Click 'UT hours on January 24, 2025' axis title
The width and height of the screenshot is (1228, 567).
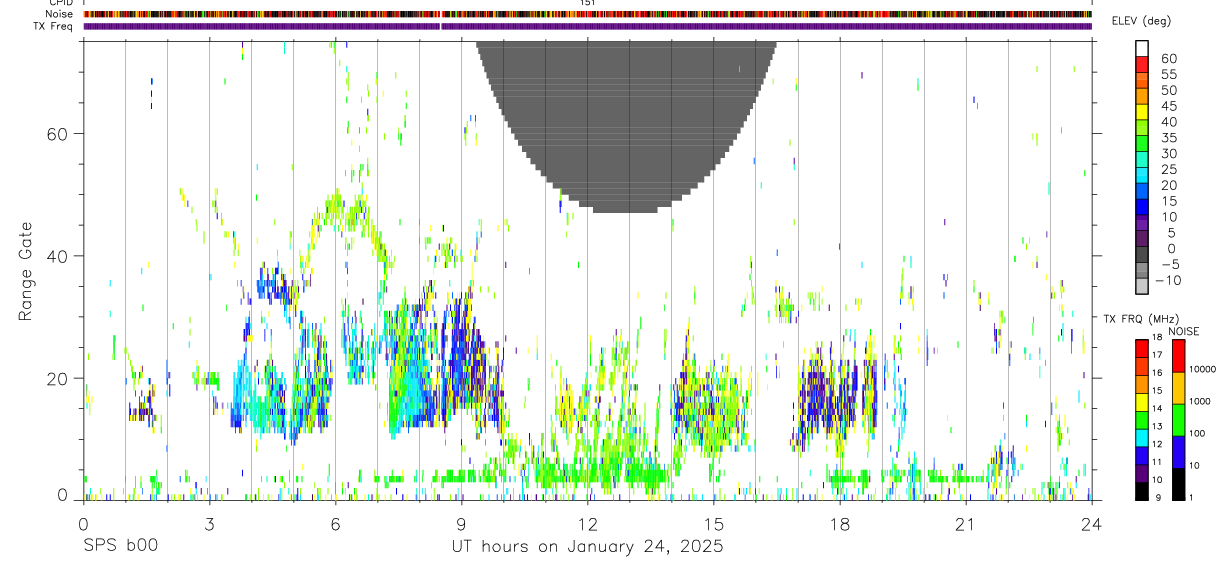pyautogui.click(x=588, y=547)
